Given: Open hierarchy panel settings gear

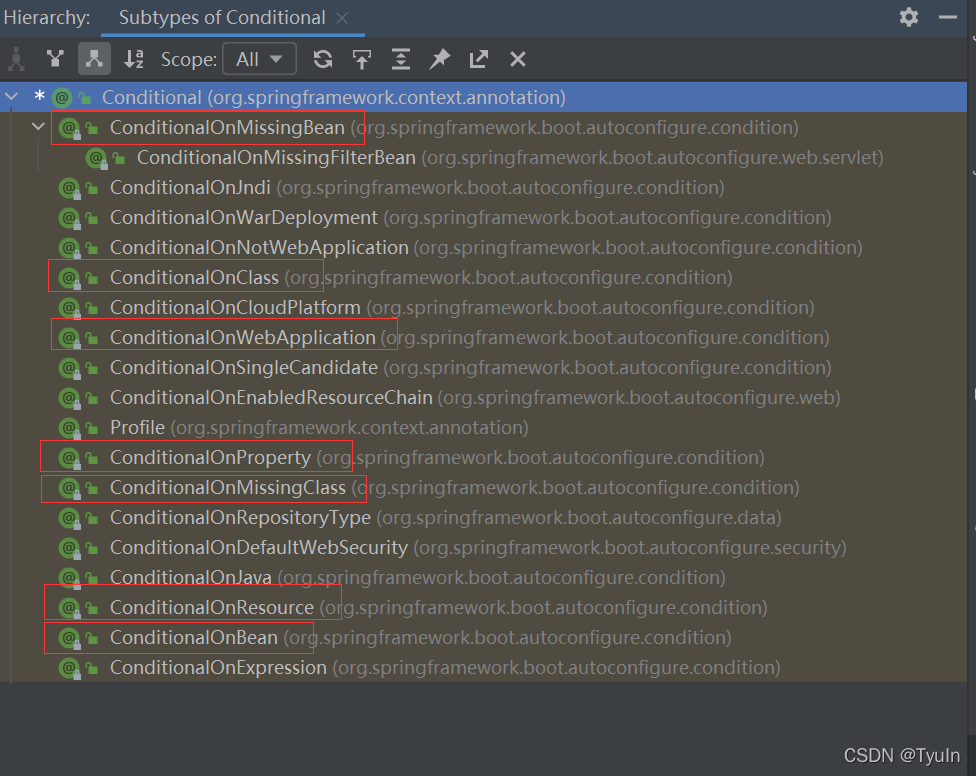Looking at the screenshot, I should click(x=909, y=17).
